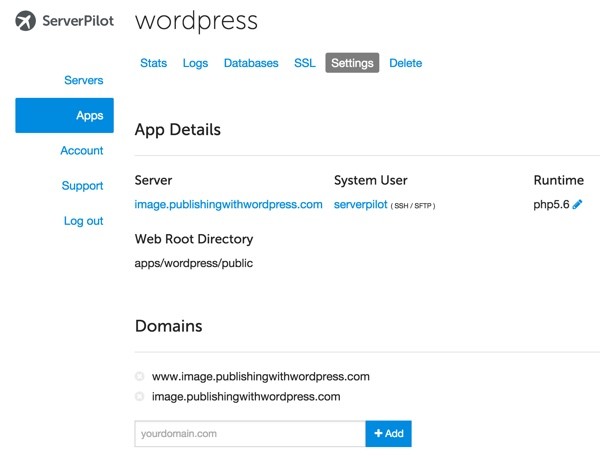This screenshot has width=600, height=456.
Task: Click the ServerPilot airplane logo icon
Action: [x=25, y=21]
